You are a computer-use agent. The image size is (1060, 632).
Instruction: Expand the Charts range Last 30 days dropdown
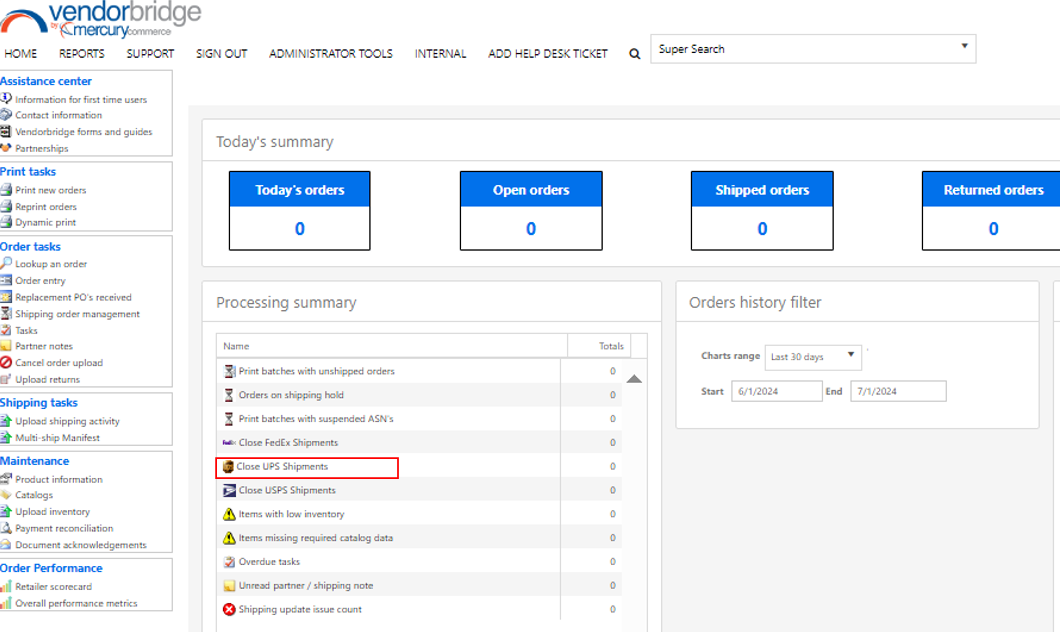(851, 354)
